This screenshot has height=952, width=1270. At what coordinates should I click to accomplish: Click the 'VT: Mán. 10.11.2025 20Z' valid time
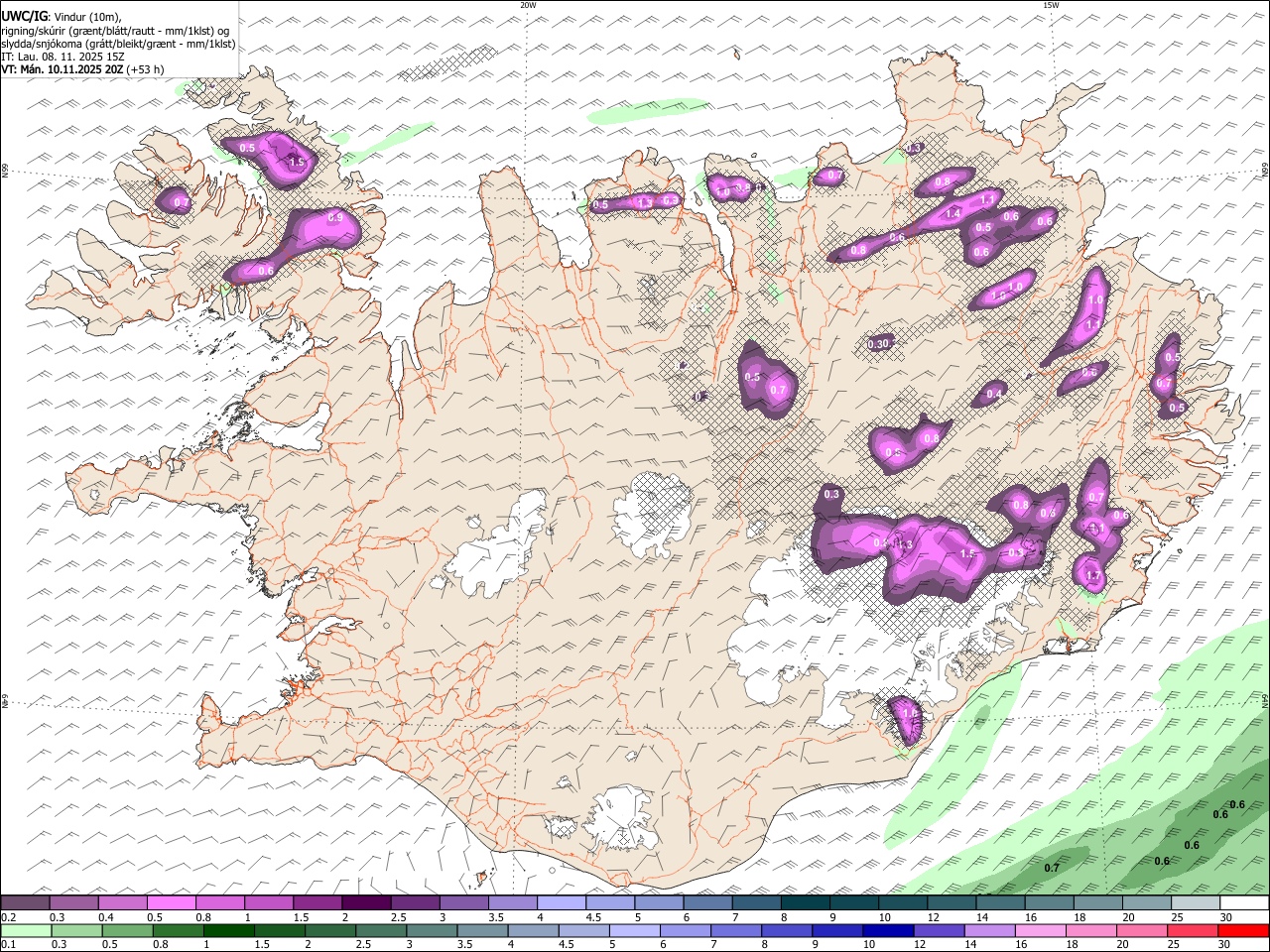(x=61, y=69)
